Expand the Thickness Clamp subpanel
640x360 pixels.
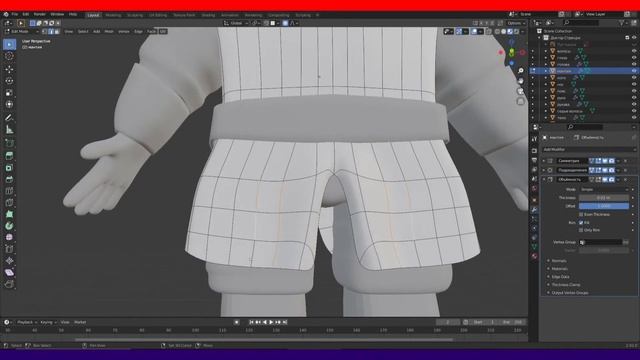point(565,284)
